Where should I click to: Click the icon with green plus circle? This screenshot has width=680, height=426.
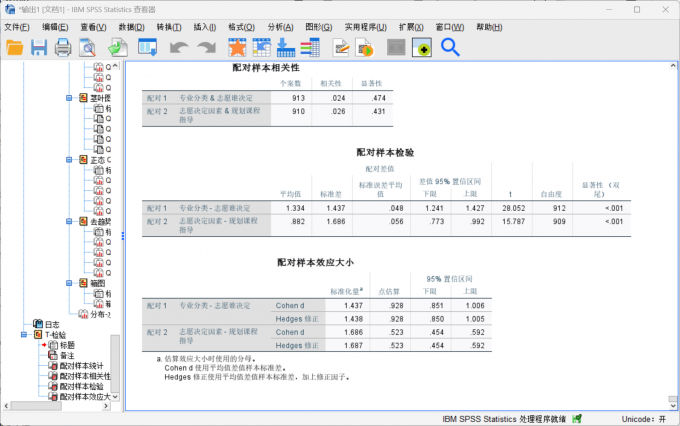422,47
